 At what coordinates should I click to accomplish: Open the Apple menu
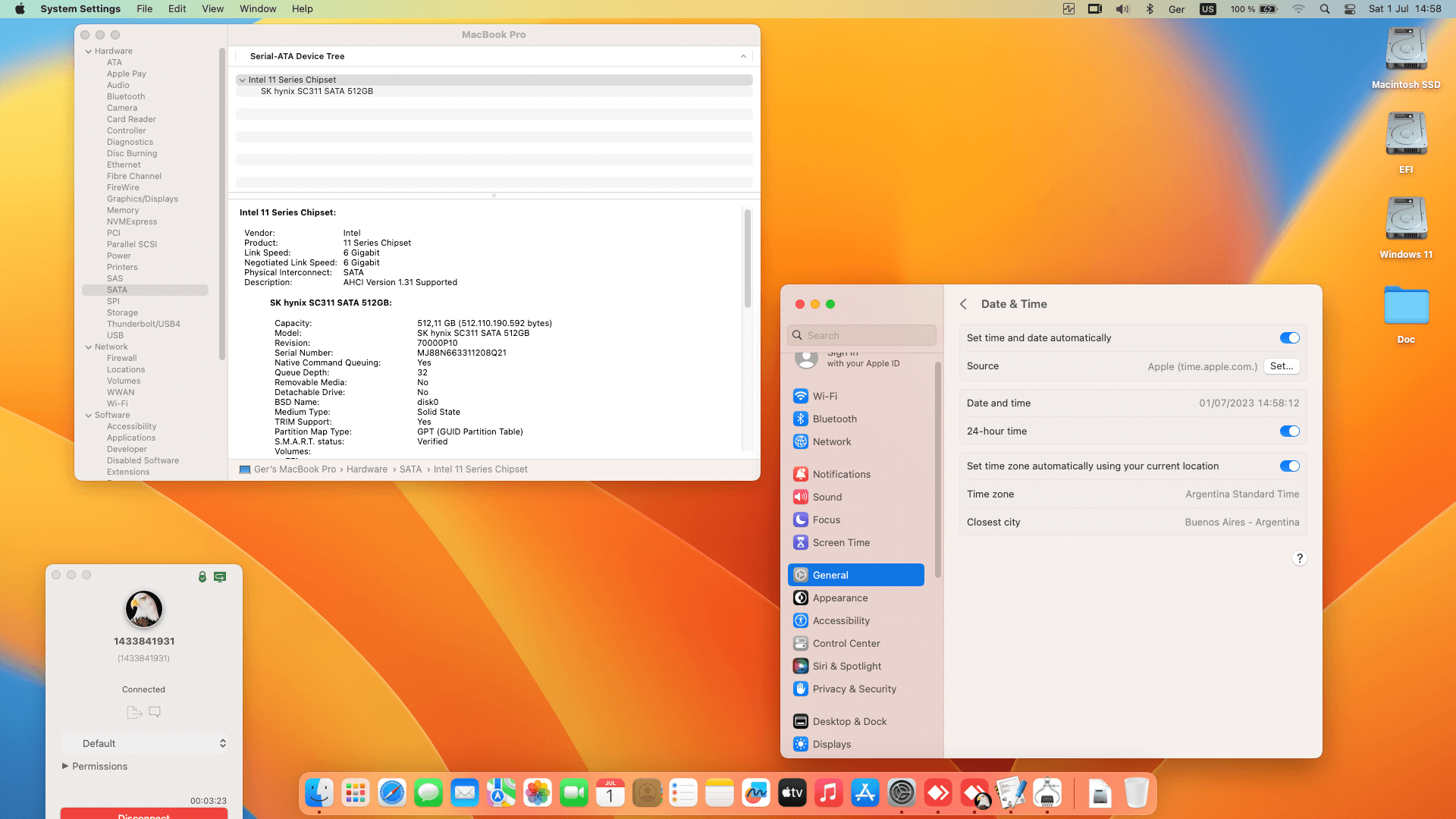click(20, 9)
